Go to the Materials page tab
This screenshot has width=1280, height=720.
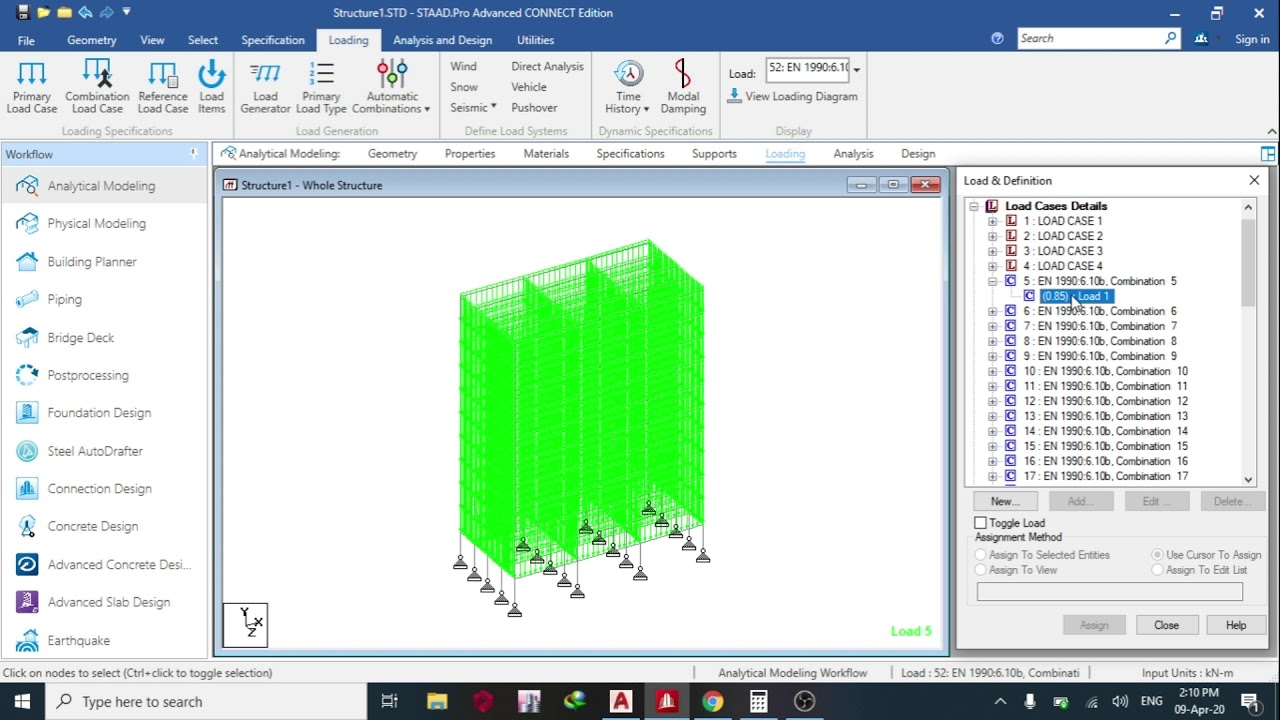point(546,154)
